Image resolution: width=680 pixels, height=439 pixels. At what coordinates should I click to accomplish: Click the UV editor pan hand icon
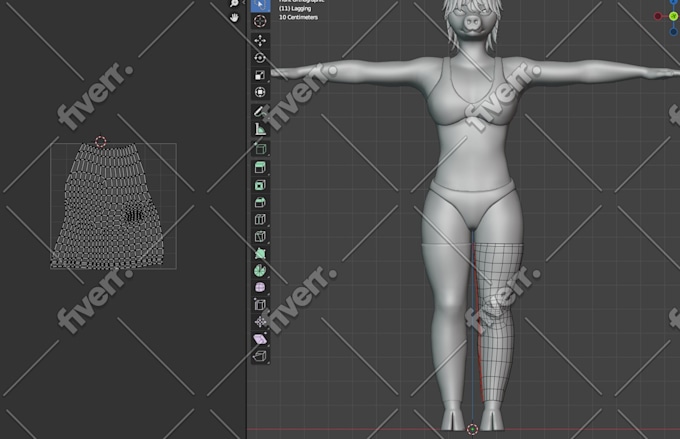pos(234,18)
